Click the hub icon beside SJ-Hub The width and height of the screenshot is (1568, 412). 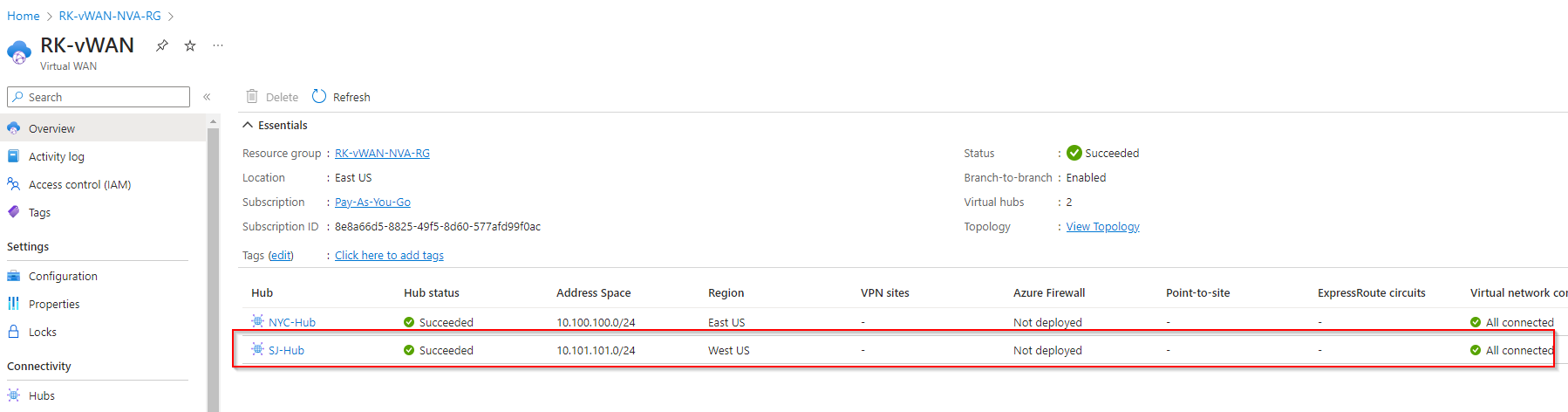257,349
